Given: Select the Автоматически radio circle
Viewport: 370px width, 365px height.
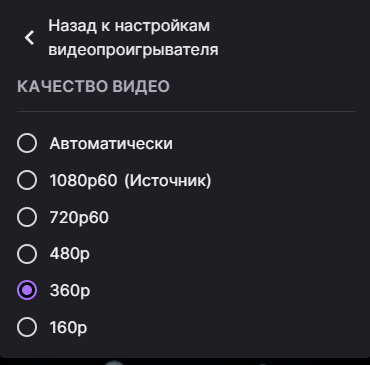Looking at the screenshot, I should pos(27,144).
